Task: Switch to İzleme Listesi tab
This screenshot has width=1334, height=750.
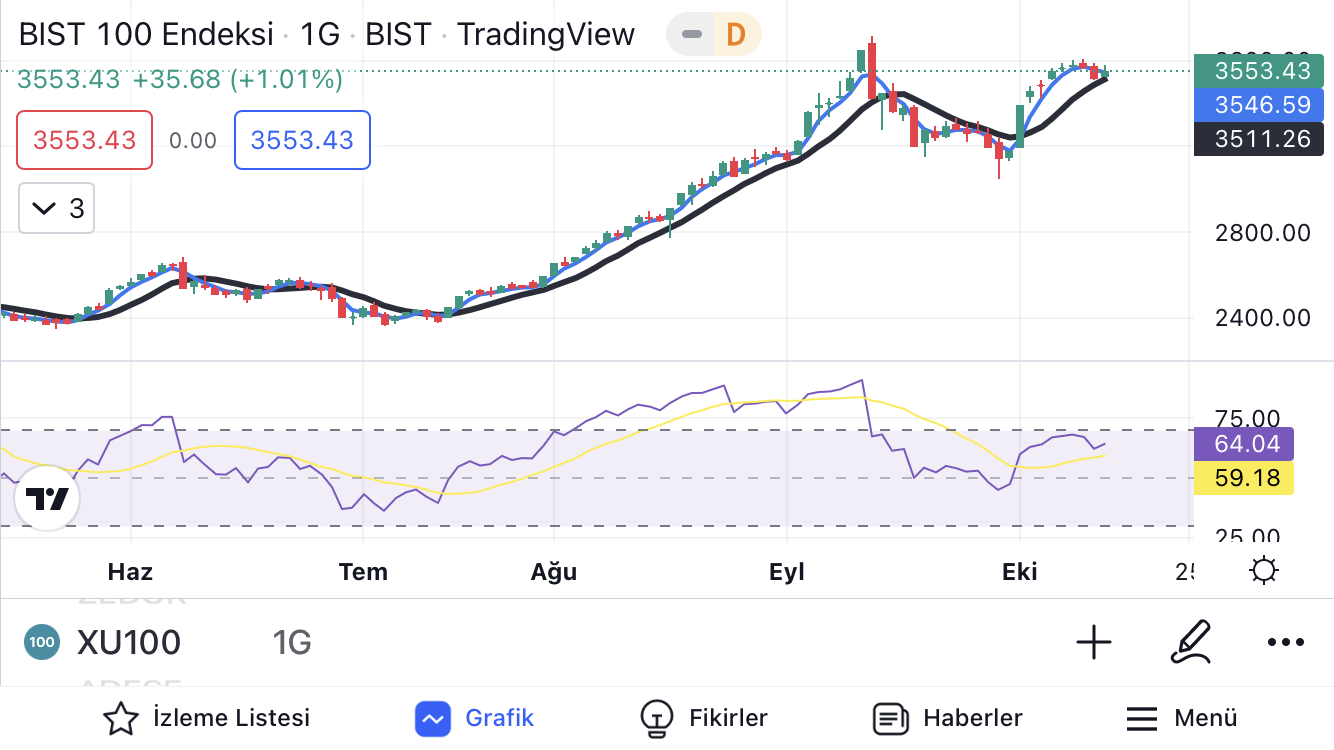Action: click(x=207, y=718)
